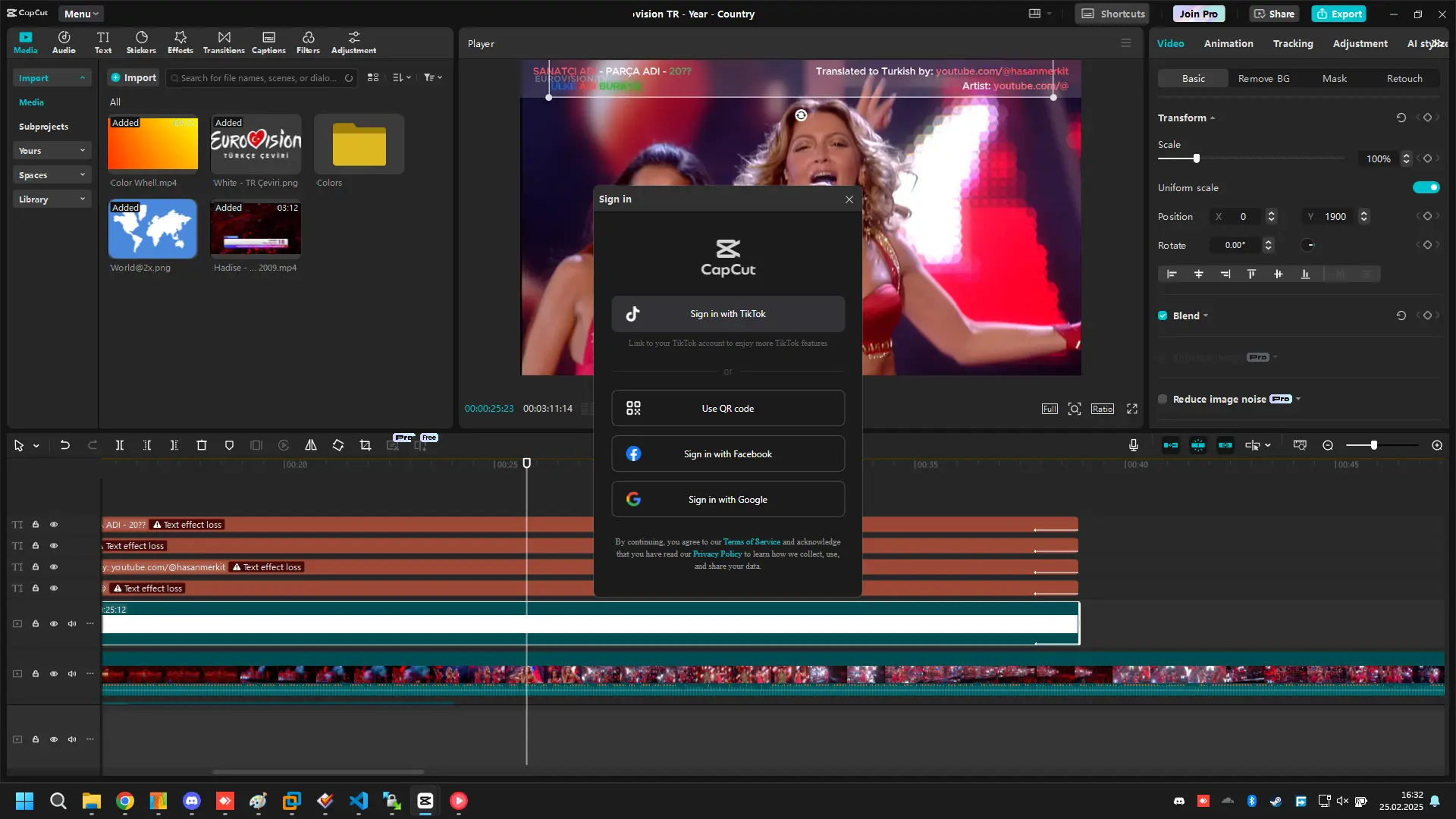Open the media sort dropdown
The image size is (1456, 819).
point(402,77)
